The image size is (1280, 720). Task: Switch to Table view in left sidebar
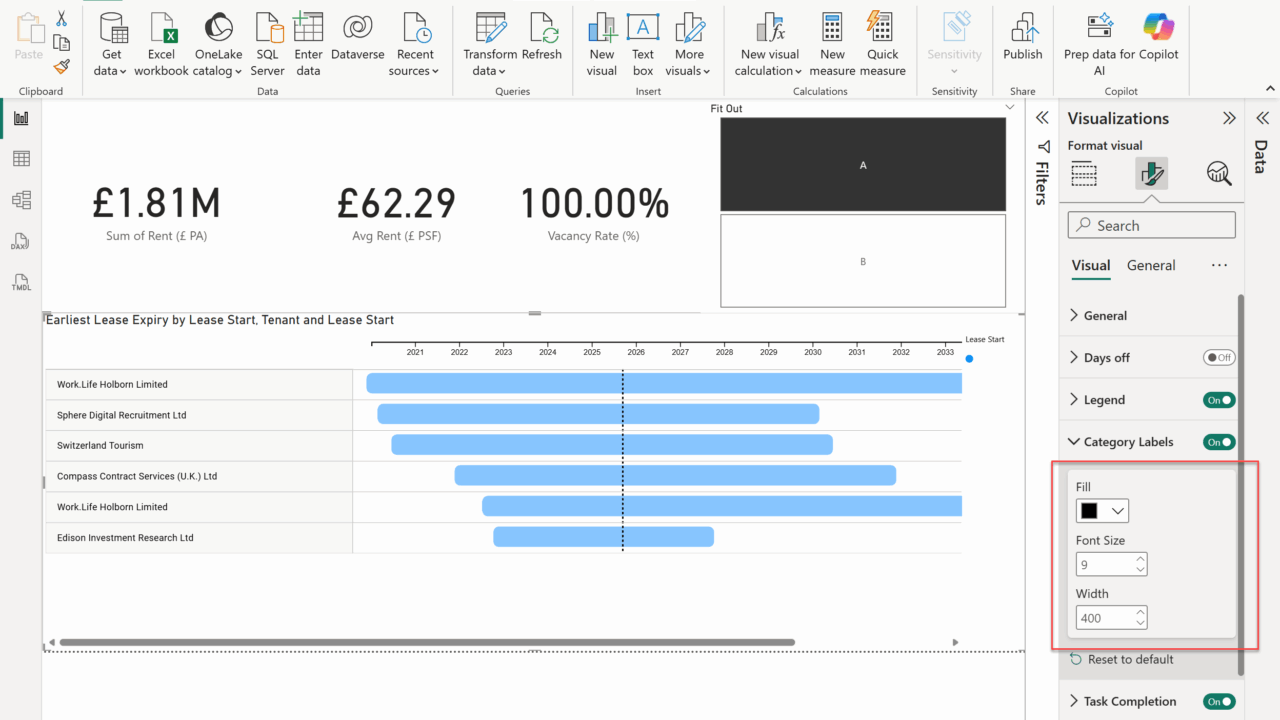pyautogui.click(x=21, y=159)
